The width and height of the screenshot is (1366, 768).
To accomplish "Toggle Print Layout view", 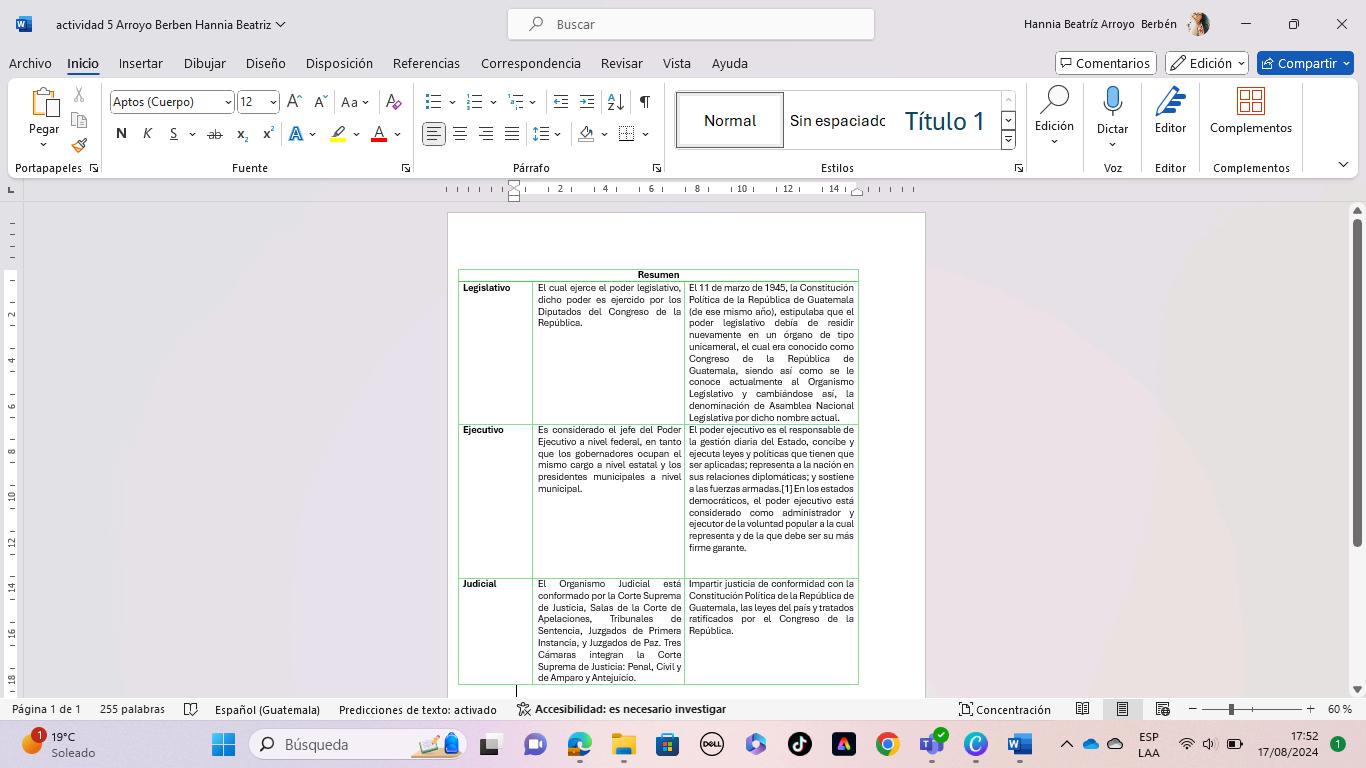I will 1122,709.
